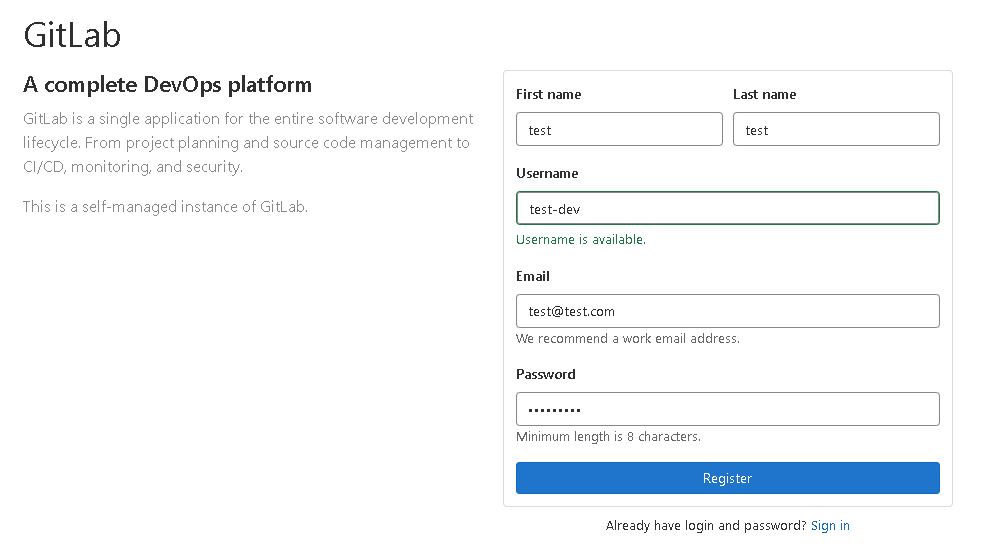Viewport: 990px width, 549px height.
Task: Click the minimum password length hint
Action: (x=608, y=437)
